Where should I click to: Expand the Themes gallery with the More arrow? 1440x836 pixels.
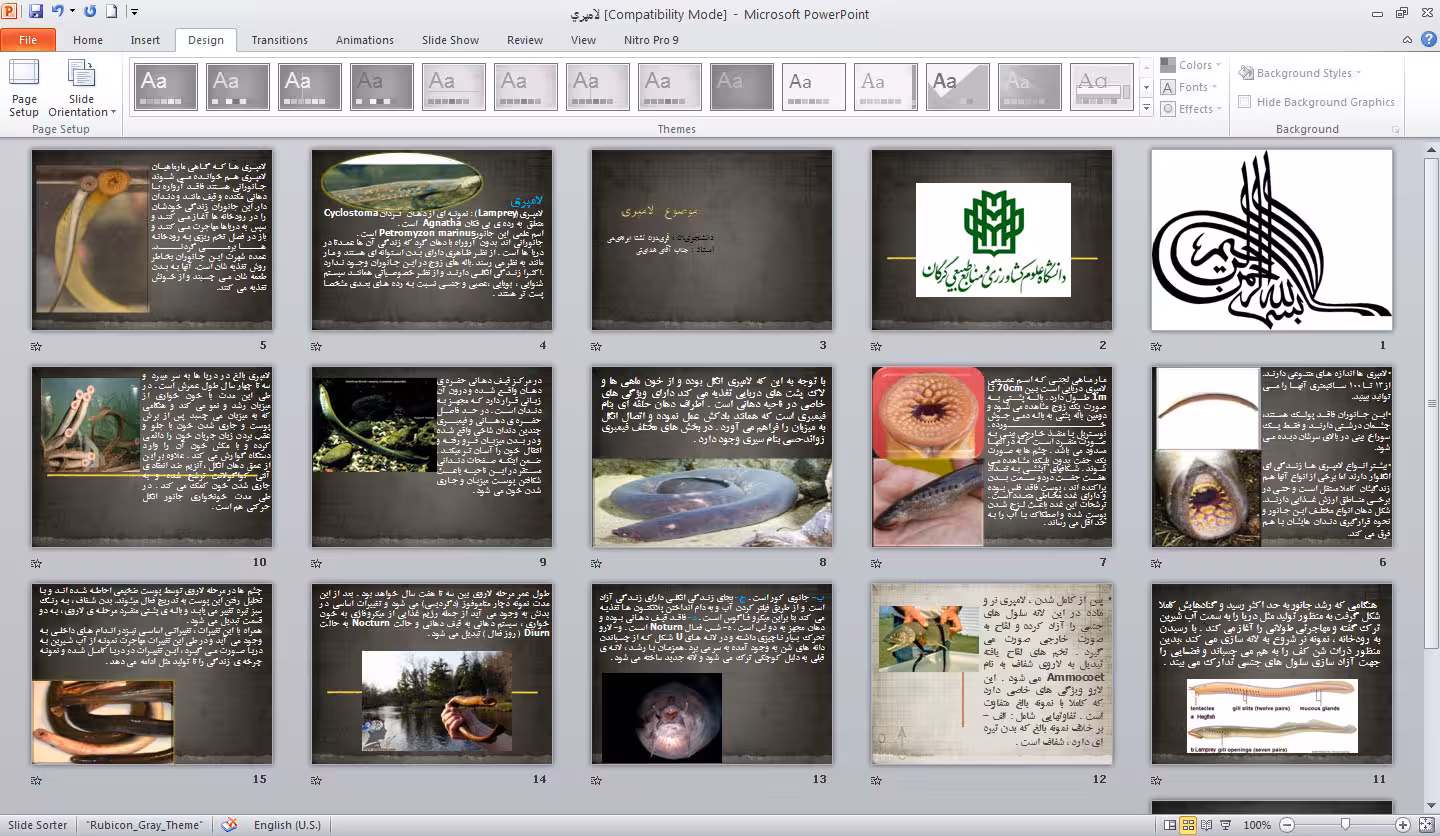1146,108
